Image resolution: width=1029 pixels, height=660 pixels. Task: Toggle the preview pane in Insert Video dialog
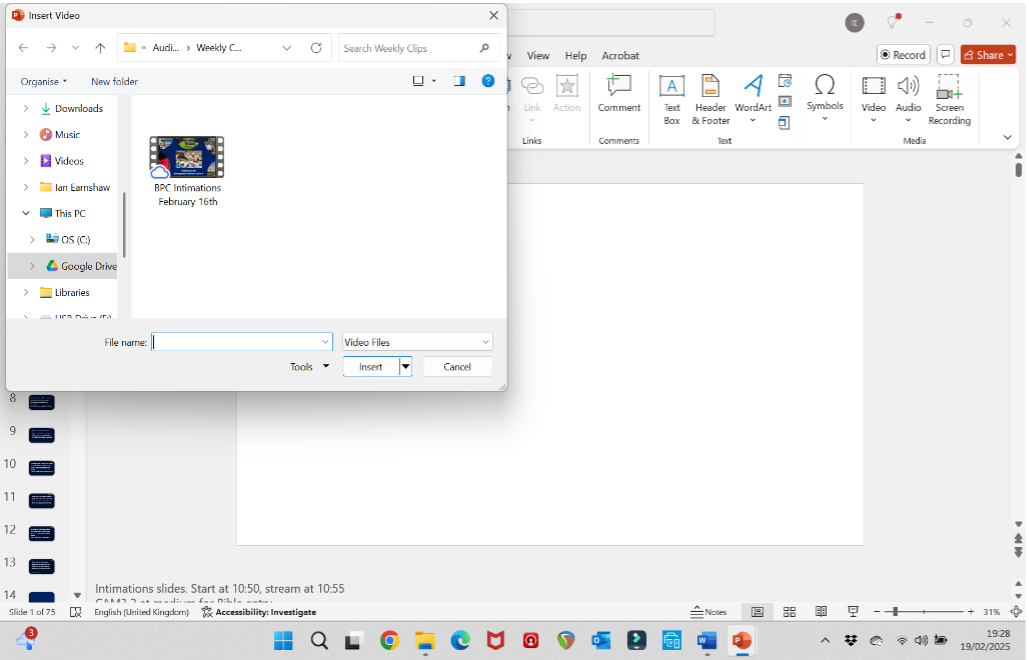[459, 81]
